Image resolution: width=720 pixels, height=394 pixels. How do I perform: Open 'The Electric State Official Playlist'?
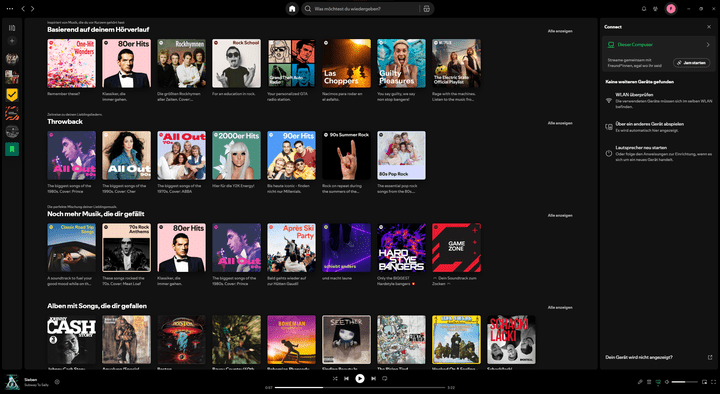(456, 63)
